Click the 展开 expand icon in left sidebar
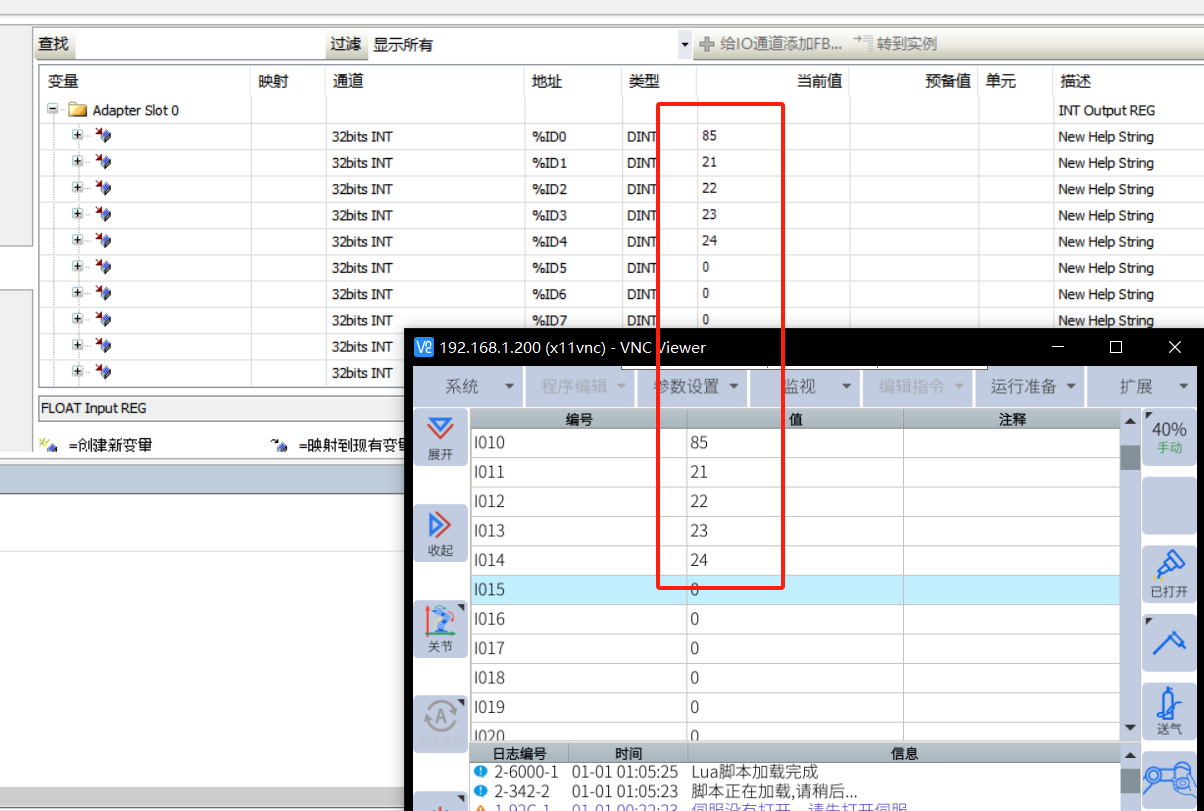Image resolution: width=1204 pixels, height=811 pixels. 440,436
